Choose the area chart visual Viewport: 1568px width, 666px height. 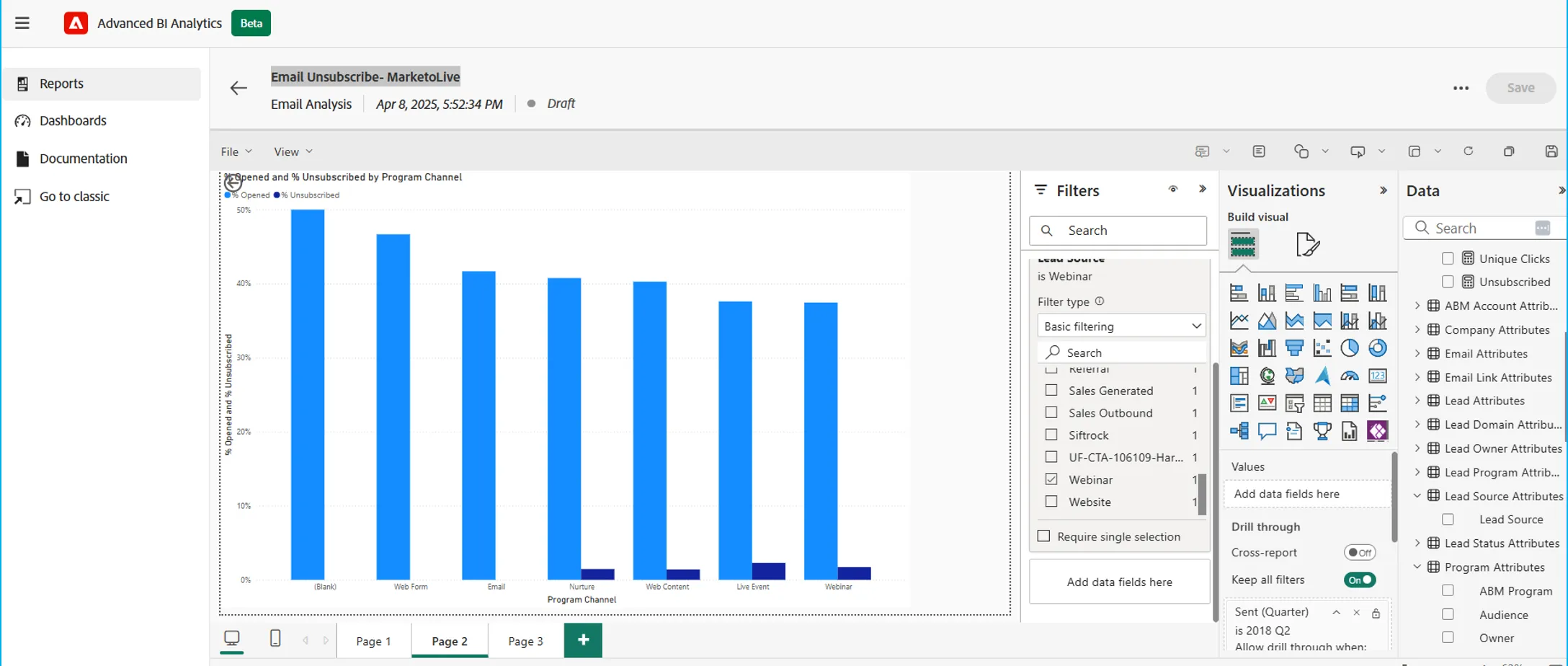pyautogui.click(x=1267, y=320)
